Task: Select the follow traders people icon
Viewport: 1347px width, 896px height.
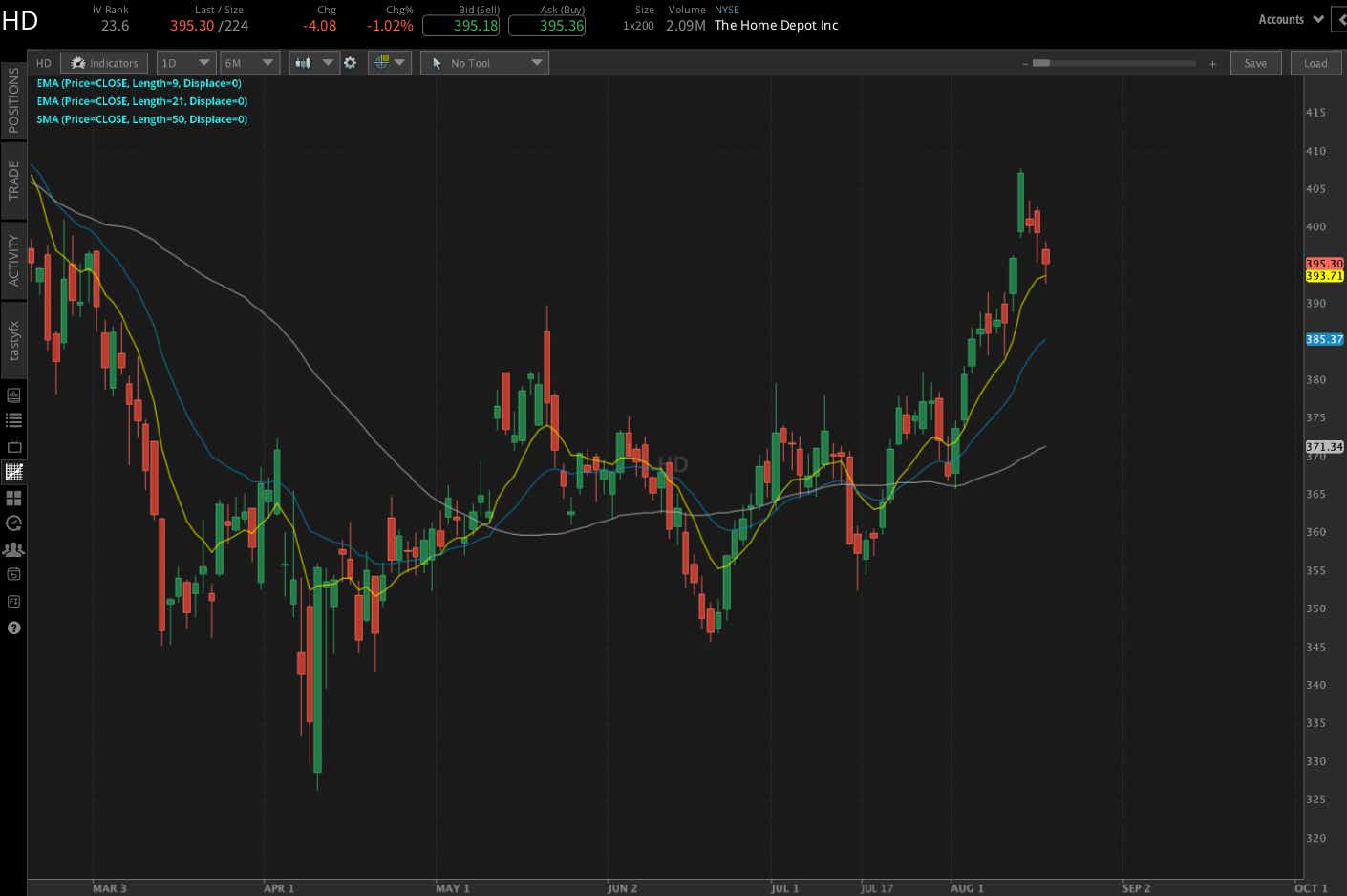Action: (x=13, y=549)
